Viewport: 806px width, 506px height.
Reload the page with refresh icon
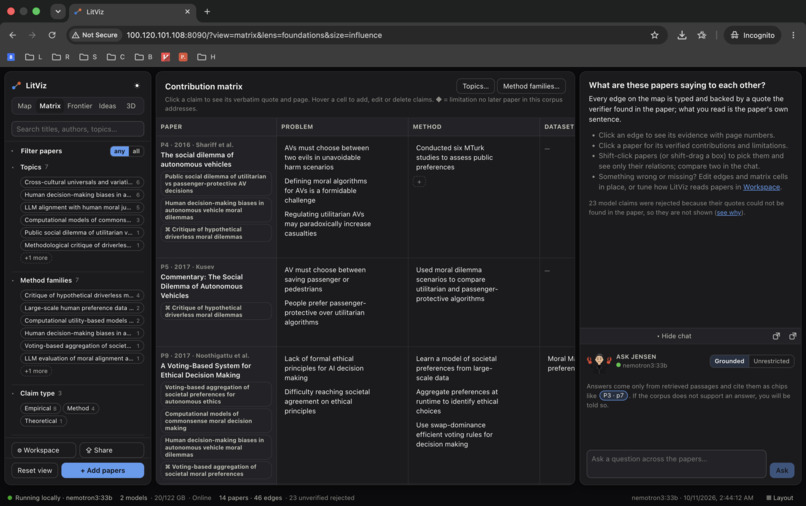pos(52,35)
